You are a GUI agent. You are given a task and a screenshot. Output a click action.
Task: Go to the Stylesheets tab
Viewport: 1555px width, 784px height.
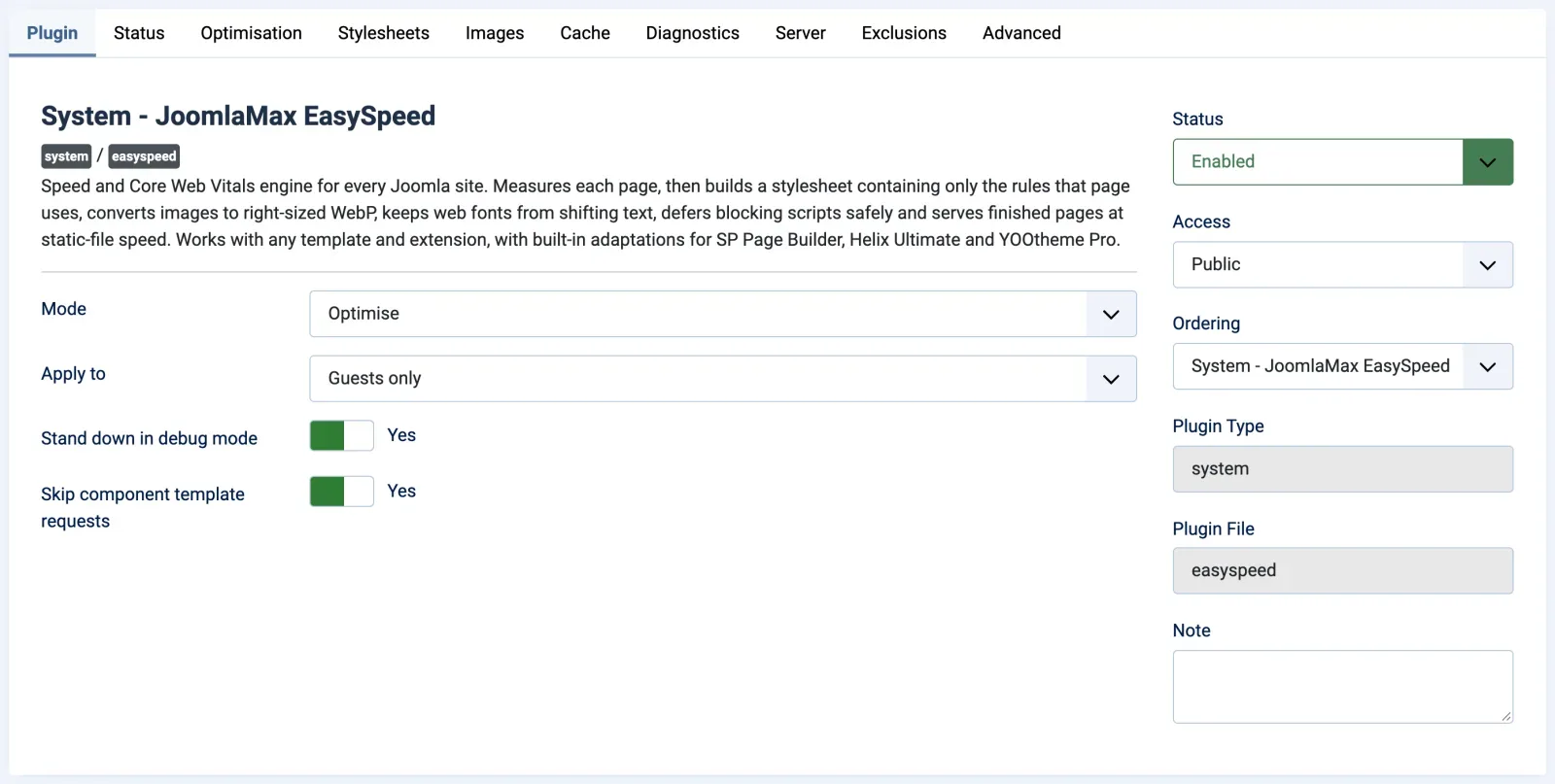coord(384,33)
